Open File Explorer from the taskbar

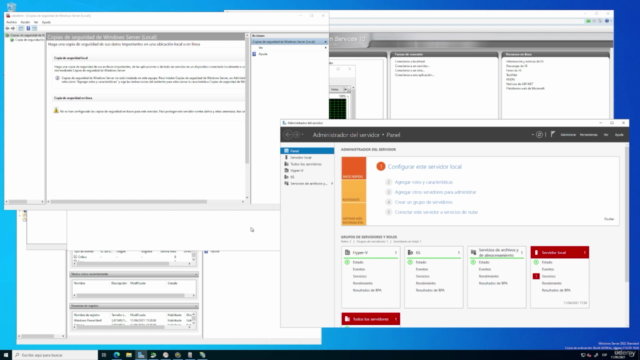129,355
